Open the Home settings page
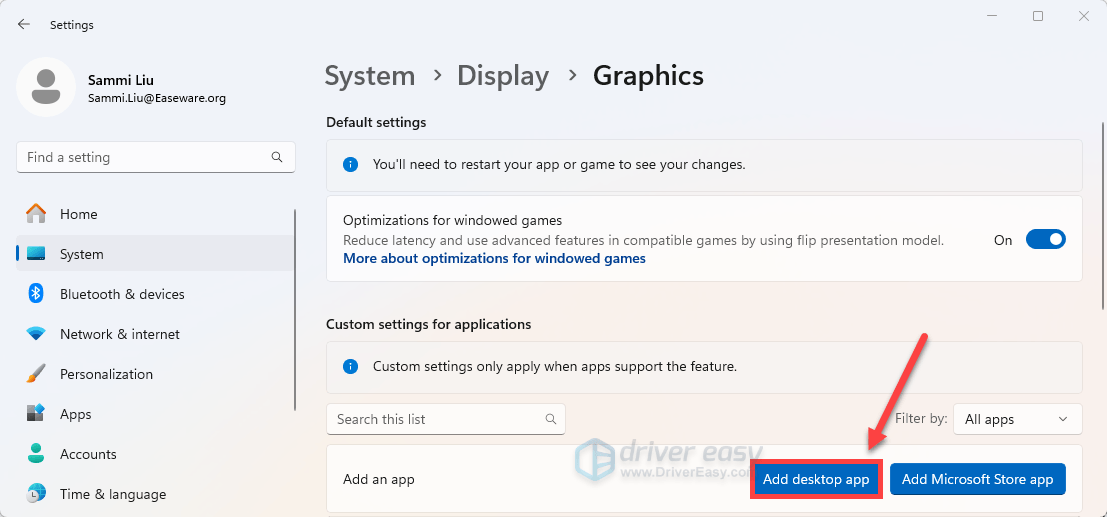 coord(78,214)
